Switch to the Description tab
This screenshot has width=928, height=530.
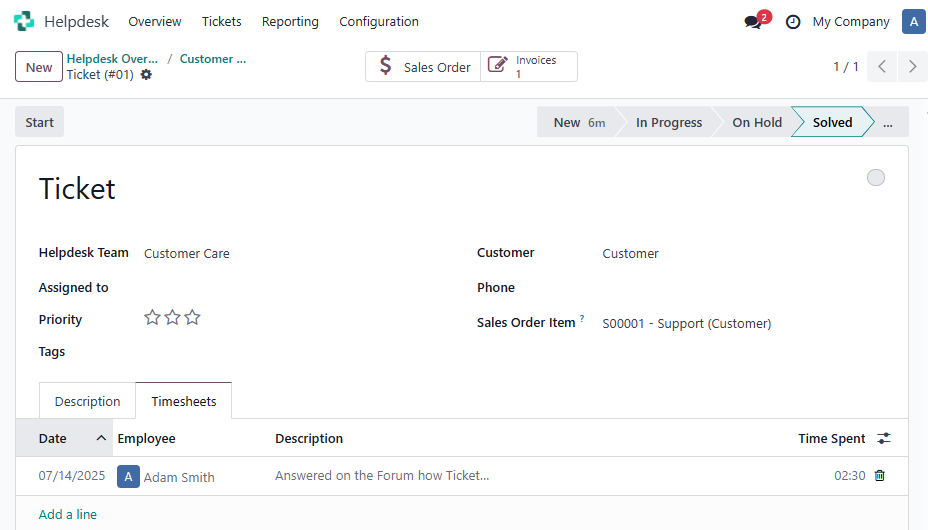click(x=87, y=401)
